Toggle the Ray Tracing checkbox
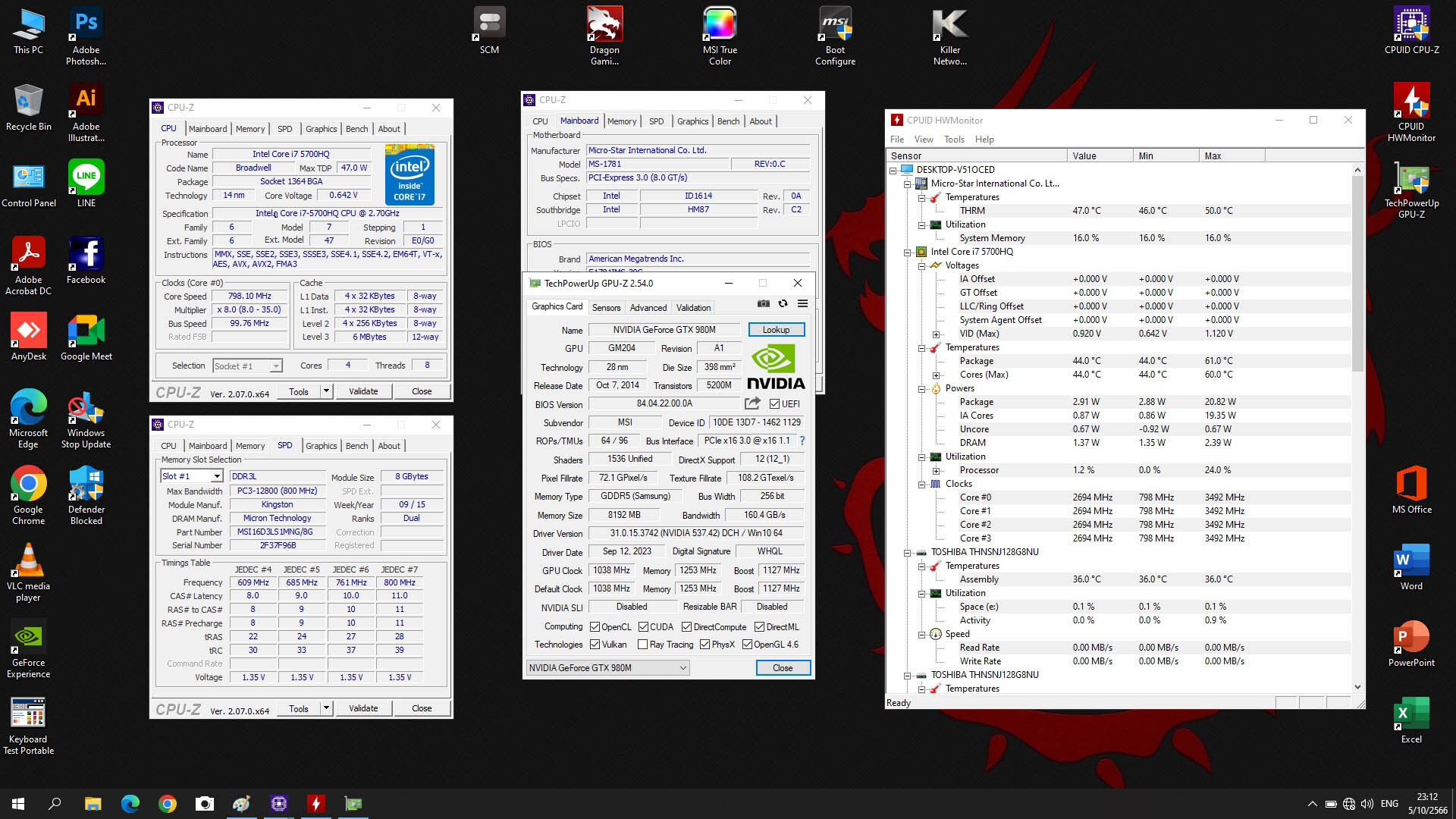The width and height of the screenshot is (1456, 819). click(x=642, y=645)
